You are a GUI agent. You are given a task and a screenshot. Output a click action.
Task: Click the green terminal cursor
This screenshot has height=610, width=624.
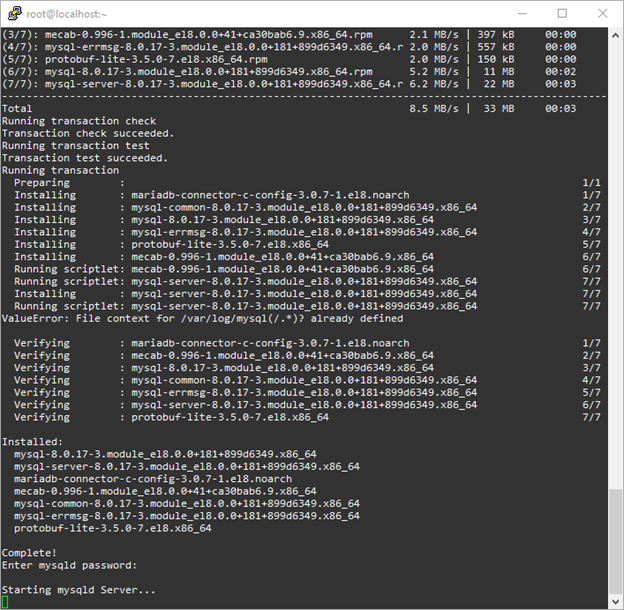click(5, 602)
